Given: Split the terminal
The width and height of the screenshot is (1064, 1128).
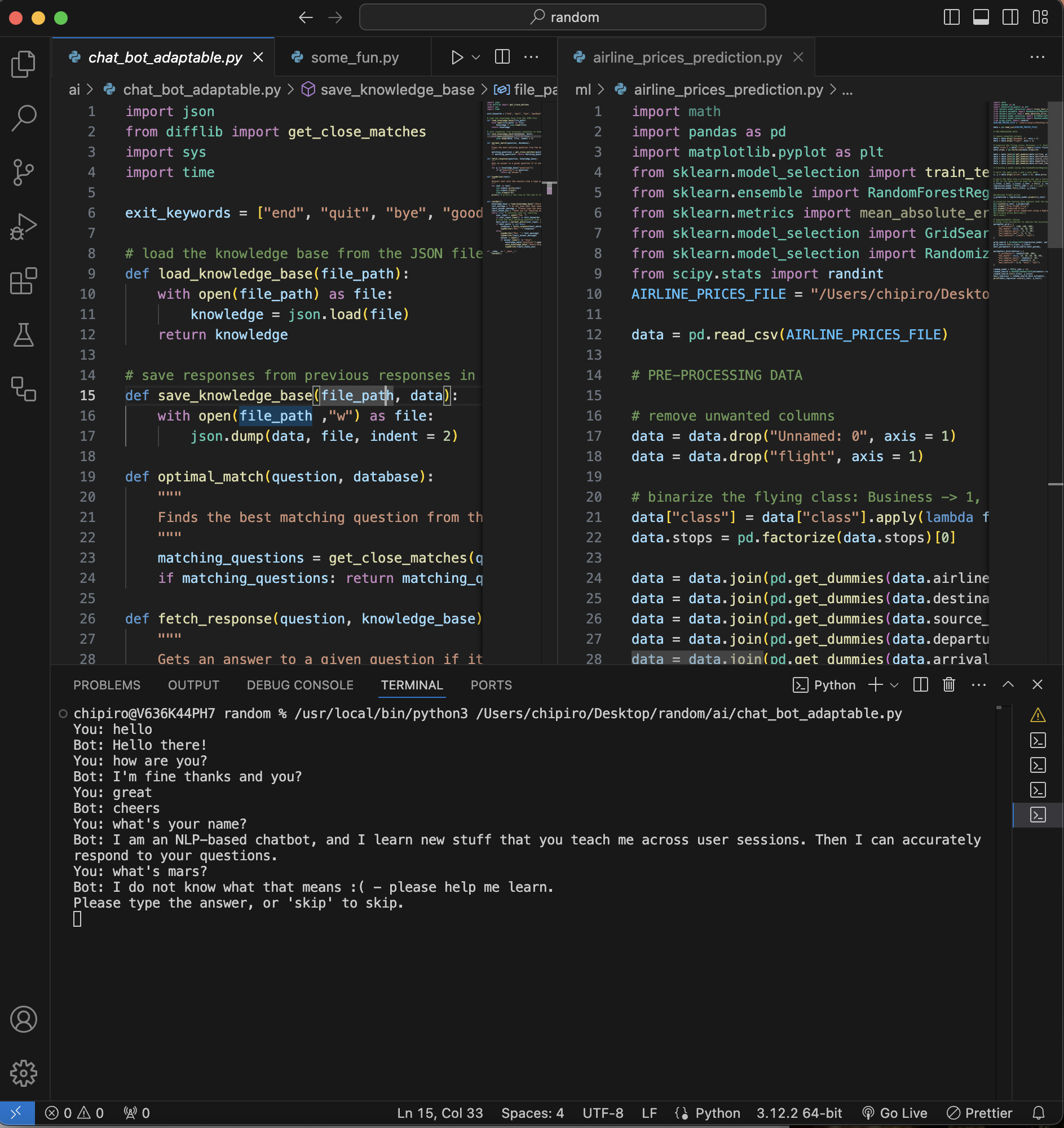Looking at the screenshot, I should click(920, 685).
